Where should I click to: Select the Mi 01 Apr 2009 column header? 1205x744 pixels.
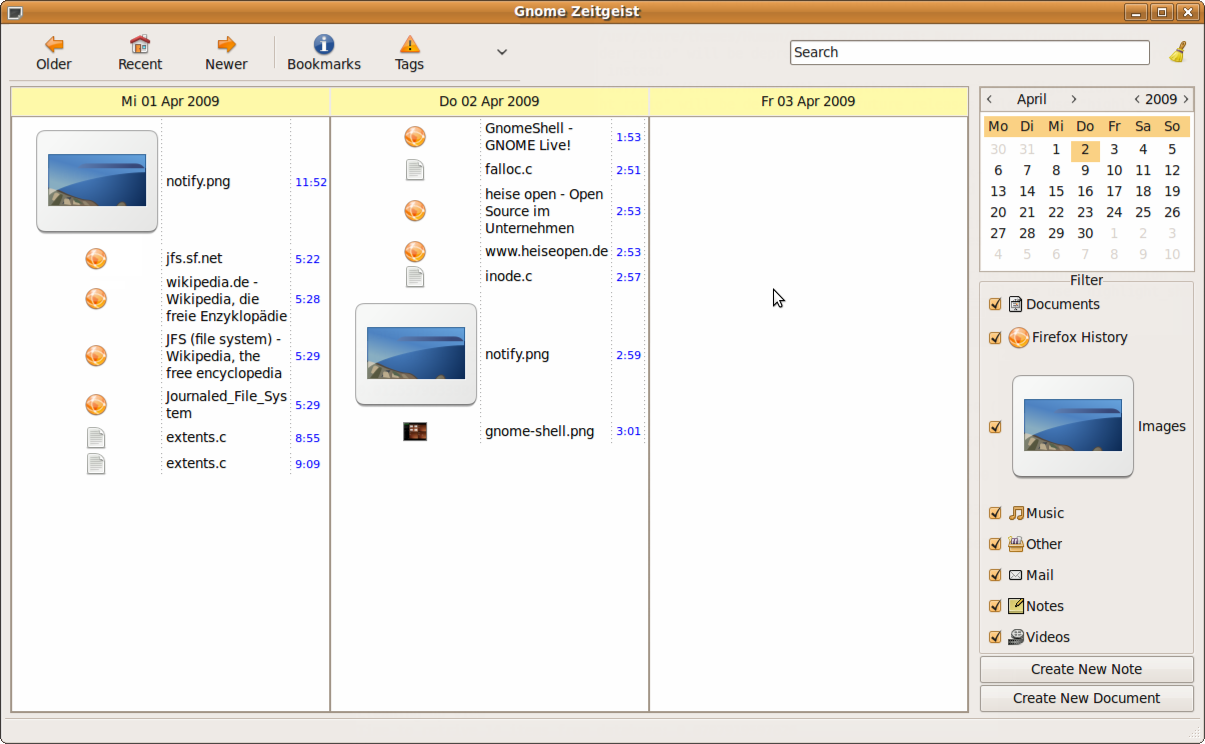point(170,101)
